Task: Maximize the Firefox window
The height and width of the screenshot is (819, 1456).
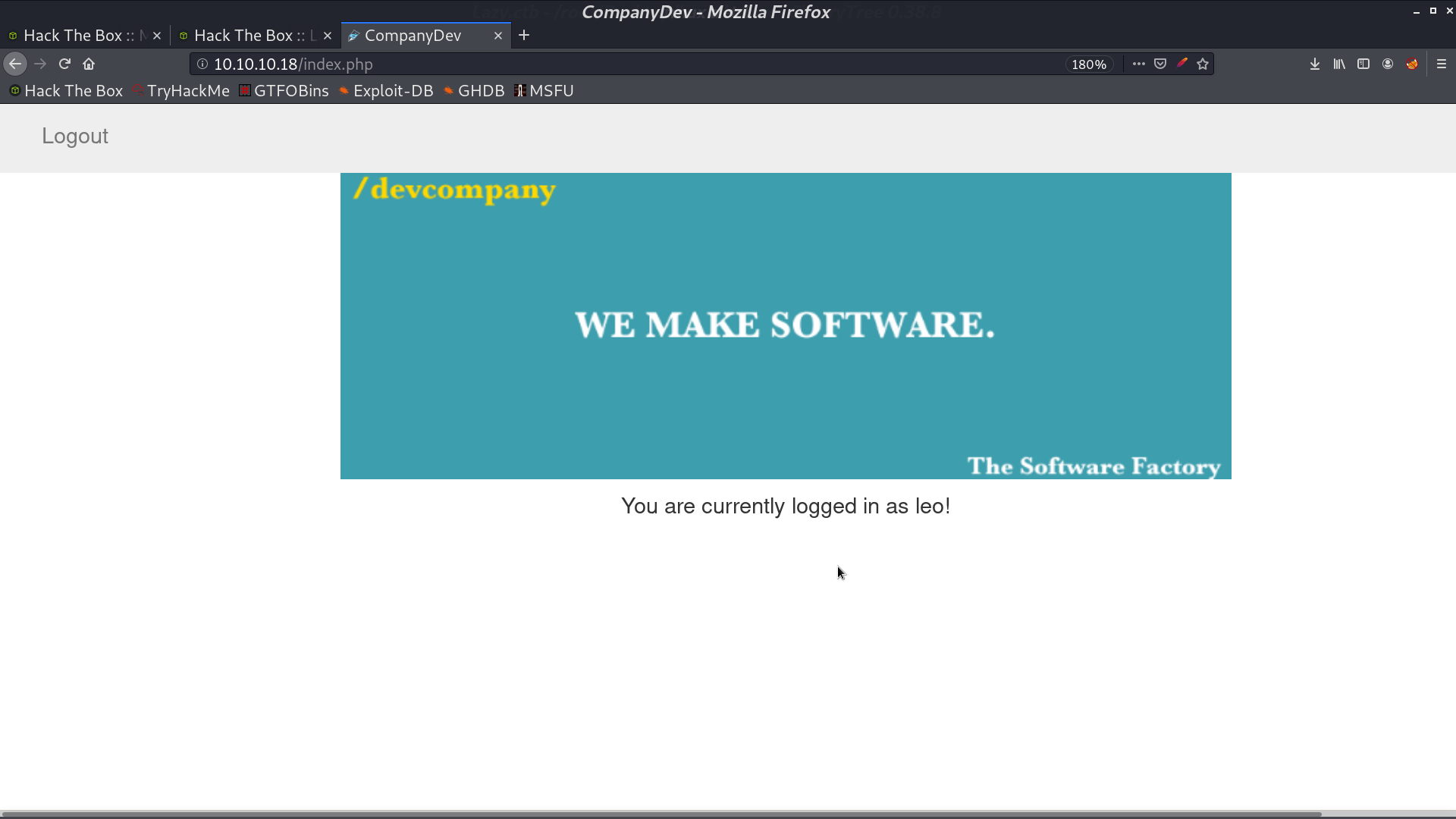Action: [x=1433, y=11]
